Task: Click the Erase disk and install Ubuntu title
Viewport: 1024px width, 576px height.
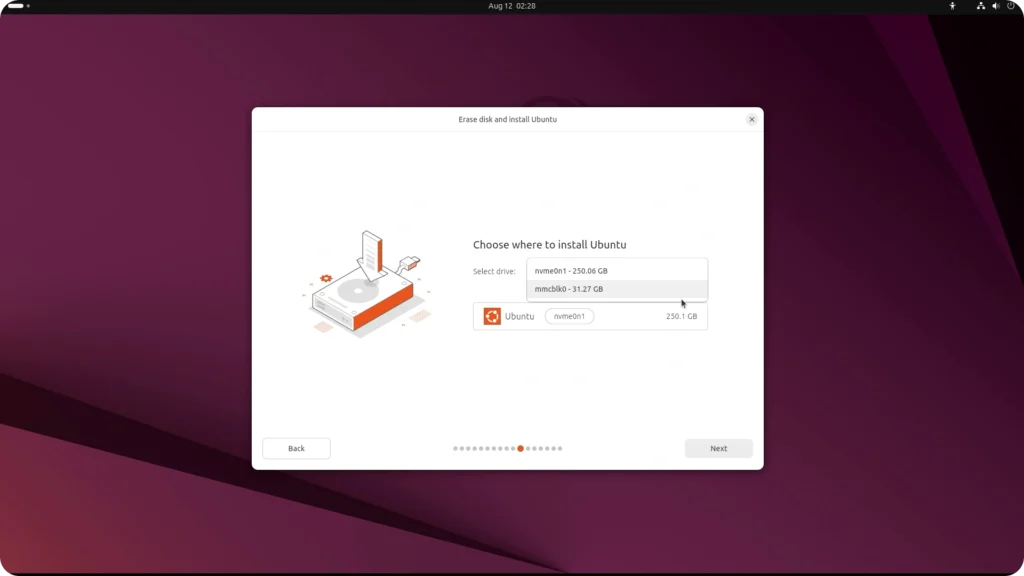Action: click(x=507, y=120)
